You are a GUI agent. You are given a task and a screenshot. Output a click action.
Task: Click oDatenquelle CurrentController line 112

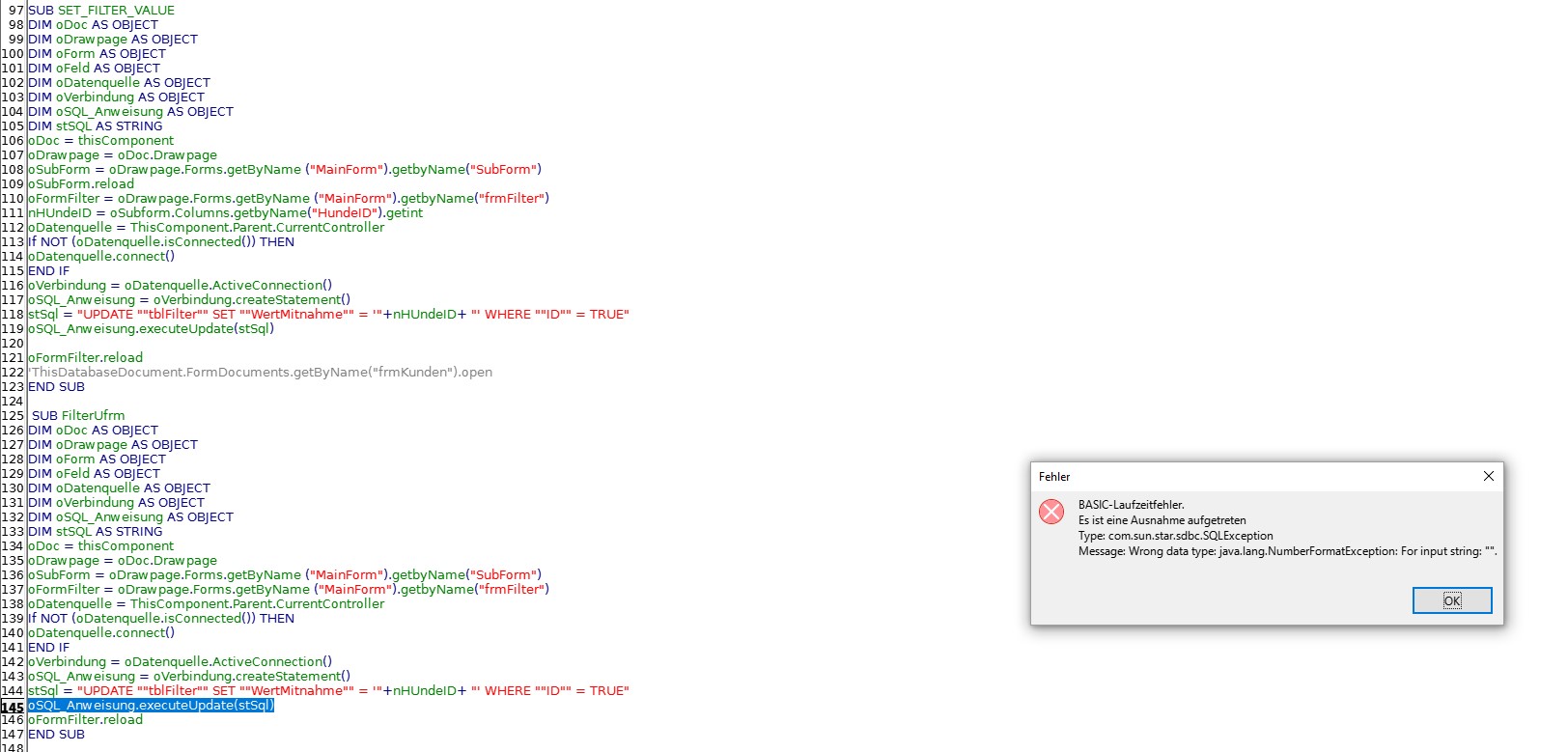click(206, 228)
